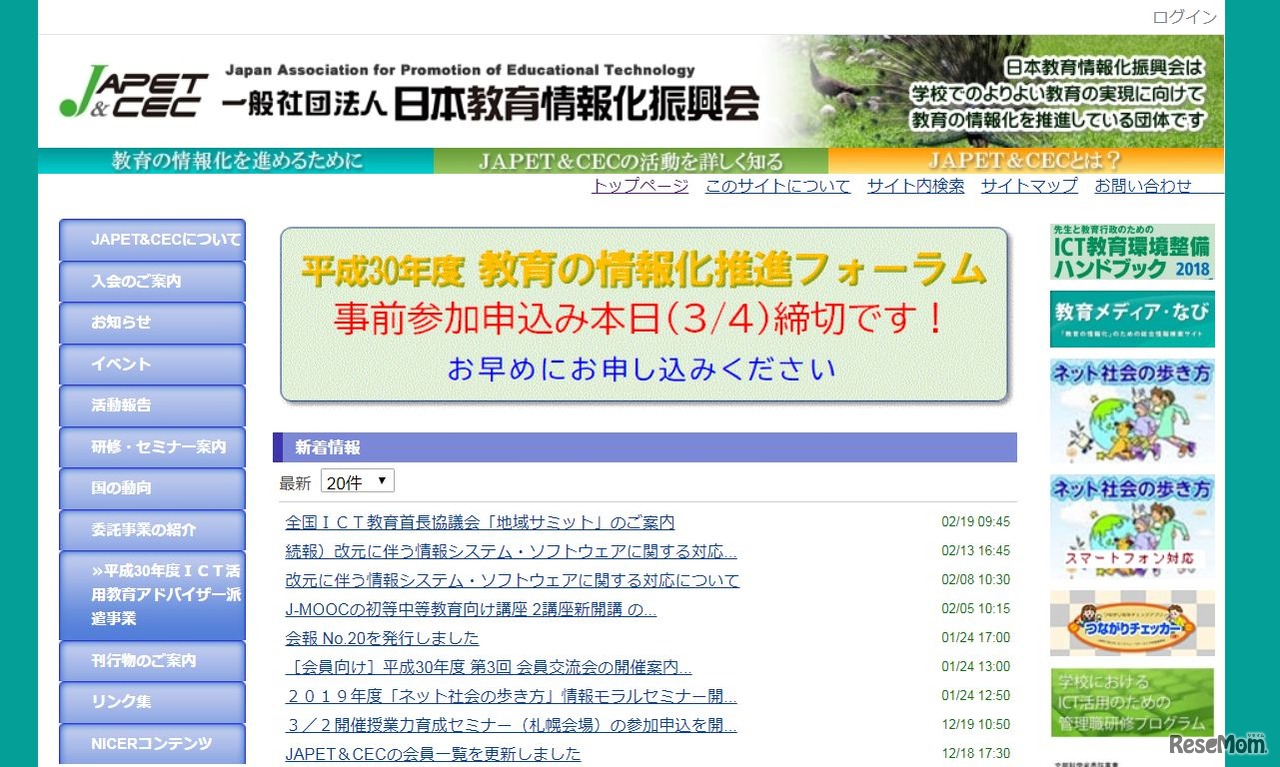Open the ネット社会の歩き方 banner
This screenshot has height=767, width=1280.
click(1131, 412)
